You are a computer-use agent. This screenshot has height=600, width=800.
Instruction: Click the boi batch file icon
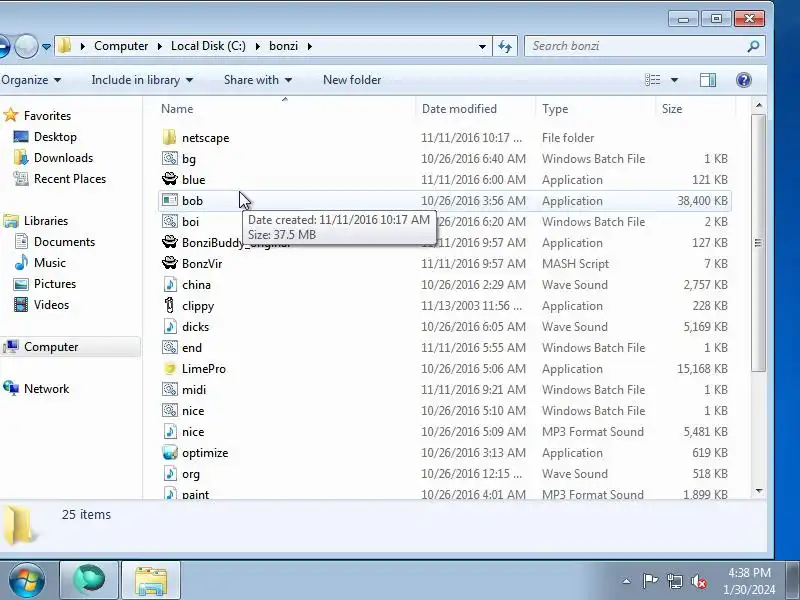pos(169,221)
